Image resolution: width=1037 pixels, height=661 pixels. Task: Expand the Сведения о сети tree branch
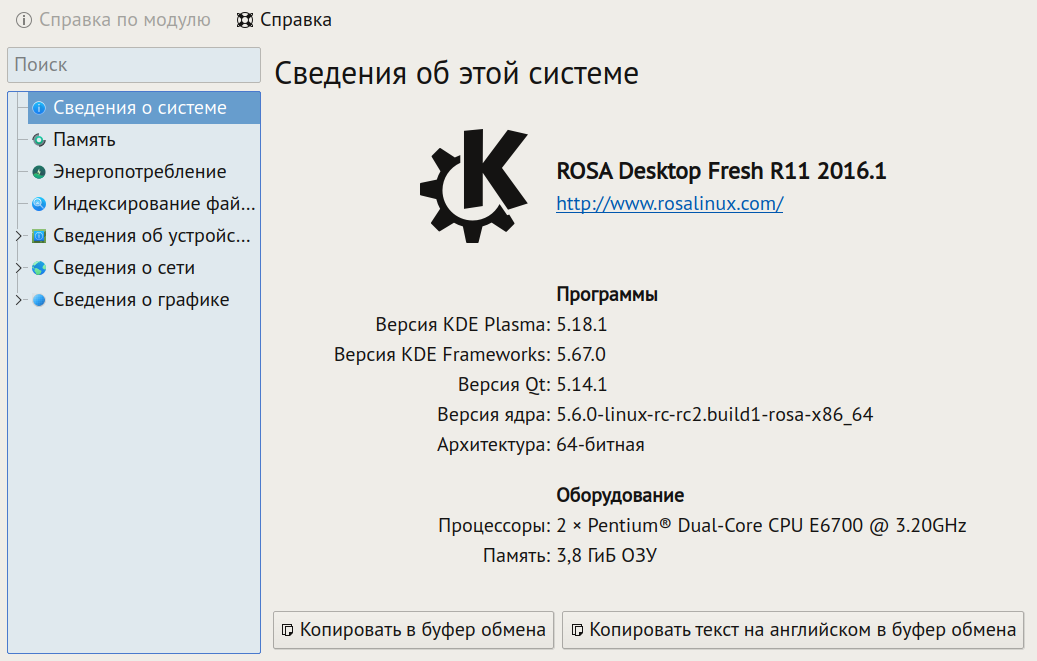click(x=18, y=268)
